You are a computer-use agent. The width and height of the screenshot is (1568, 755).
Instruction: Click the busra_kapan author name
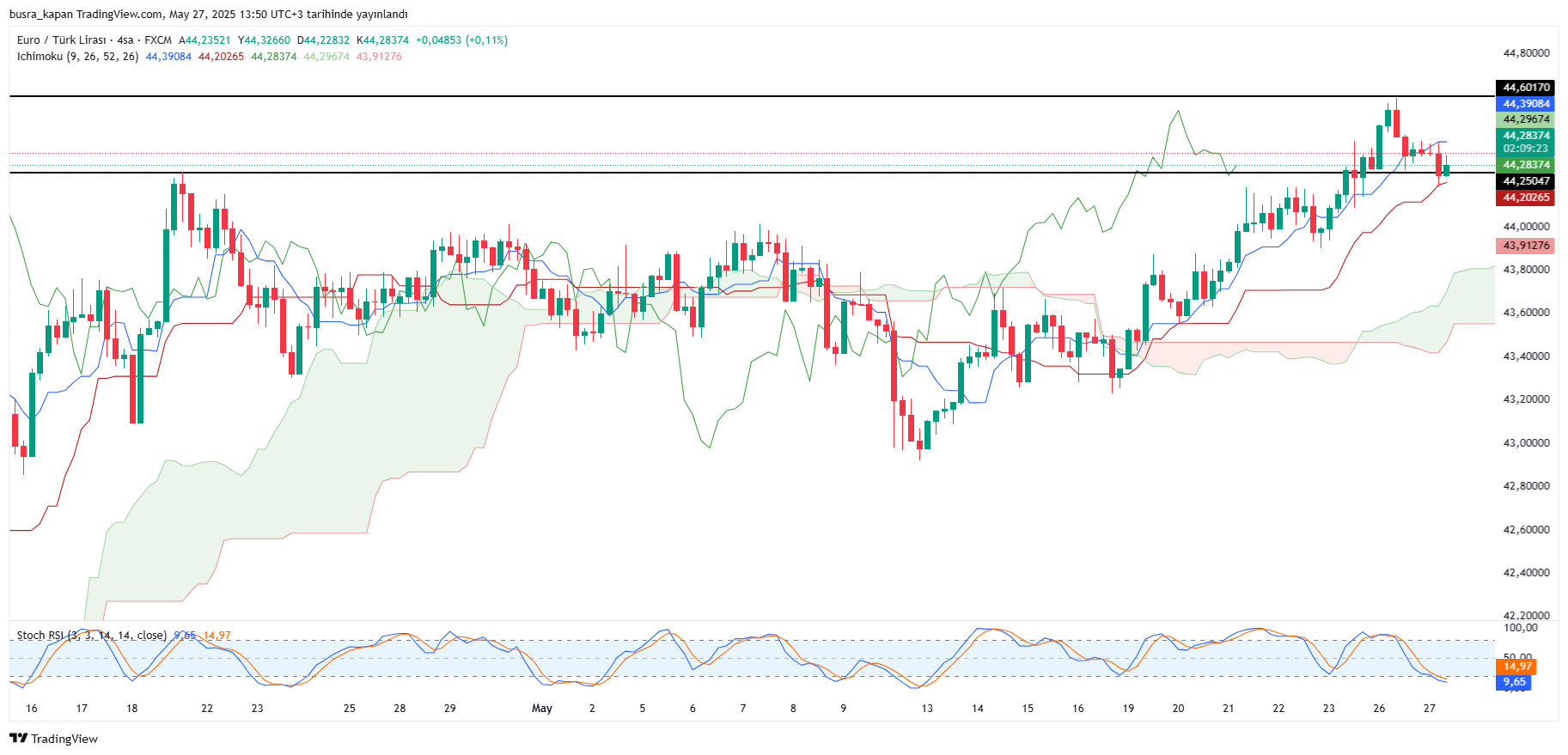coord(41,15)
